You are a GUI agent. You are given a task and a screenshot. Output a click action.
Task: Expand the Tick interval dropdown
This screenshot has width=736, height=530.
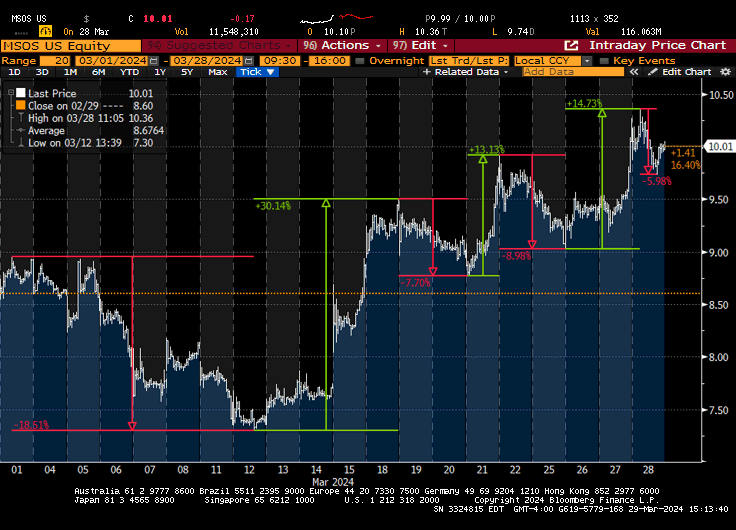(257, 72)
